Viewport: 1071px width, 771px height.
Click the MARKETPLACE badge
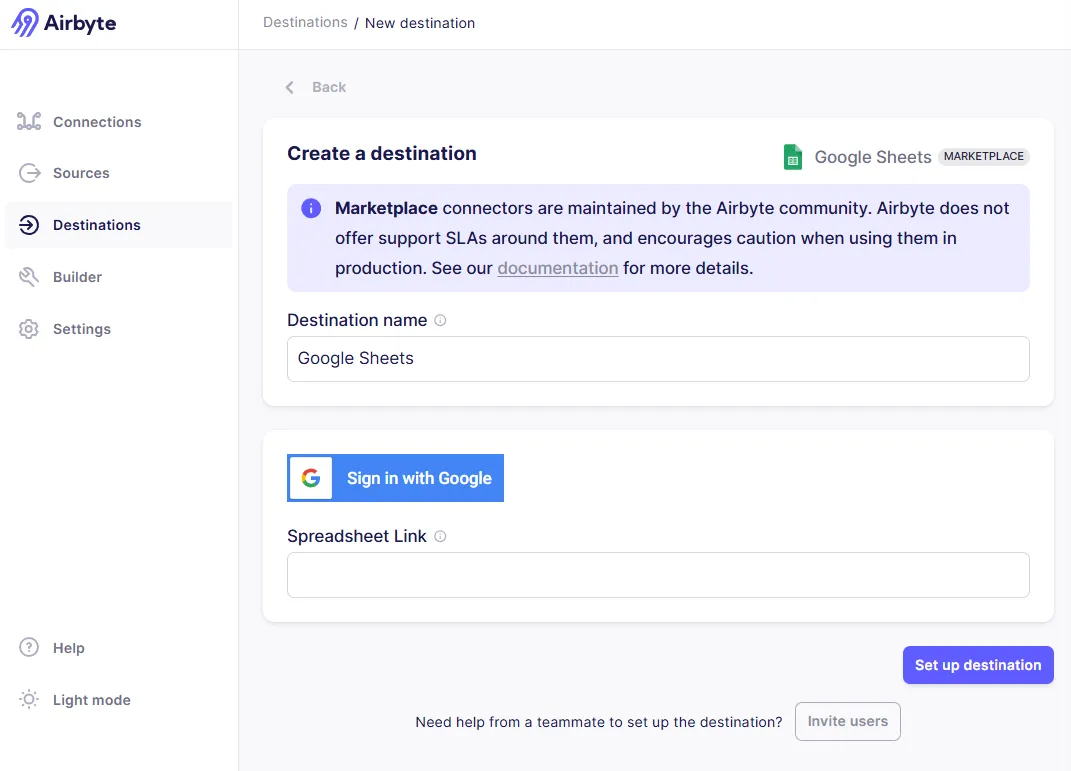pos(984,156)
